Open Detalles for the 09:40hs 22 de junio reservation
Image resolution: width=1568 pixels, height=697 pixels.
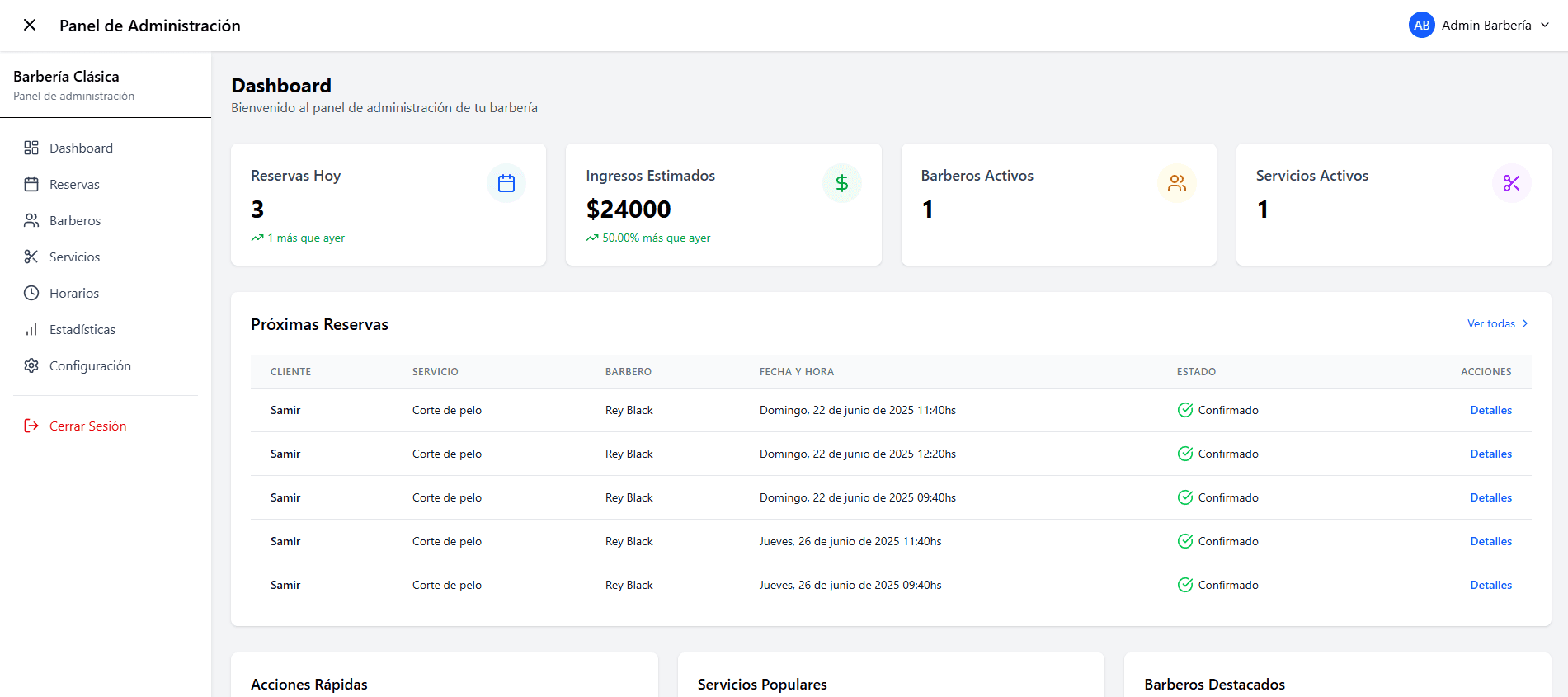point(1490,497)
